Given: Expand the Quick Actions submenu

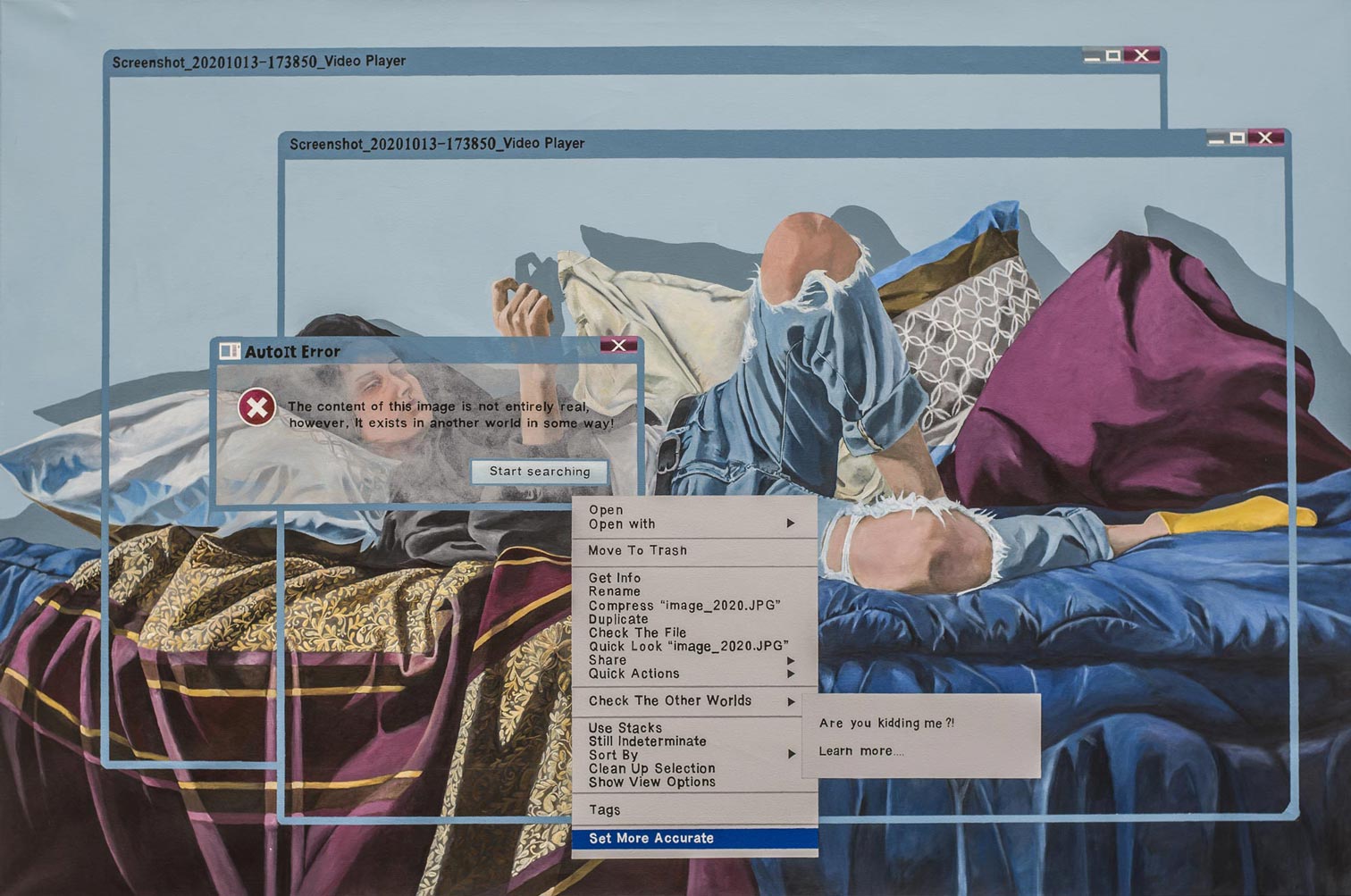Looking at the screenshot, I should (694, 674).
